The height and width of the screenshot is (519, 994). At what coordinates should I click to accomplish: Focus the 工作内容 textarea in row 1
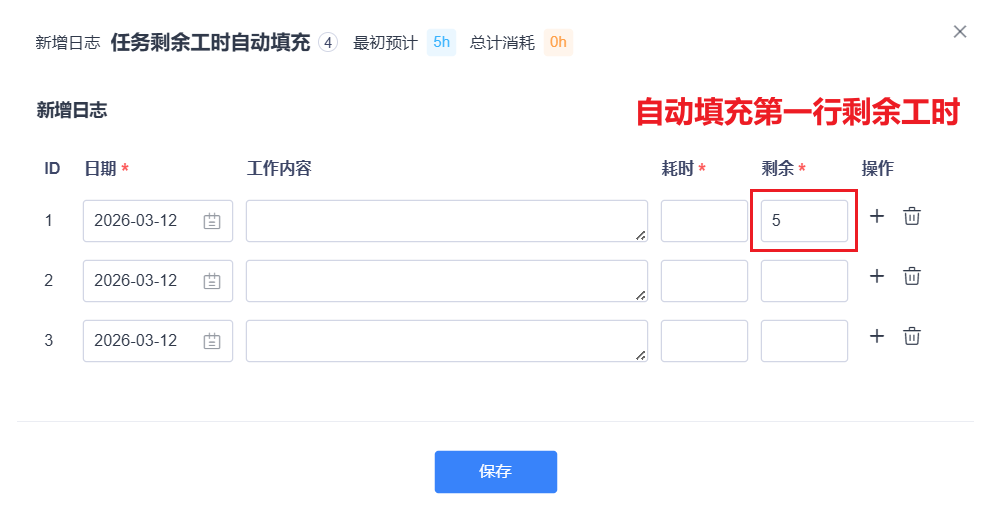coord(446,221)
